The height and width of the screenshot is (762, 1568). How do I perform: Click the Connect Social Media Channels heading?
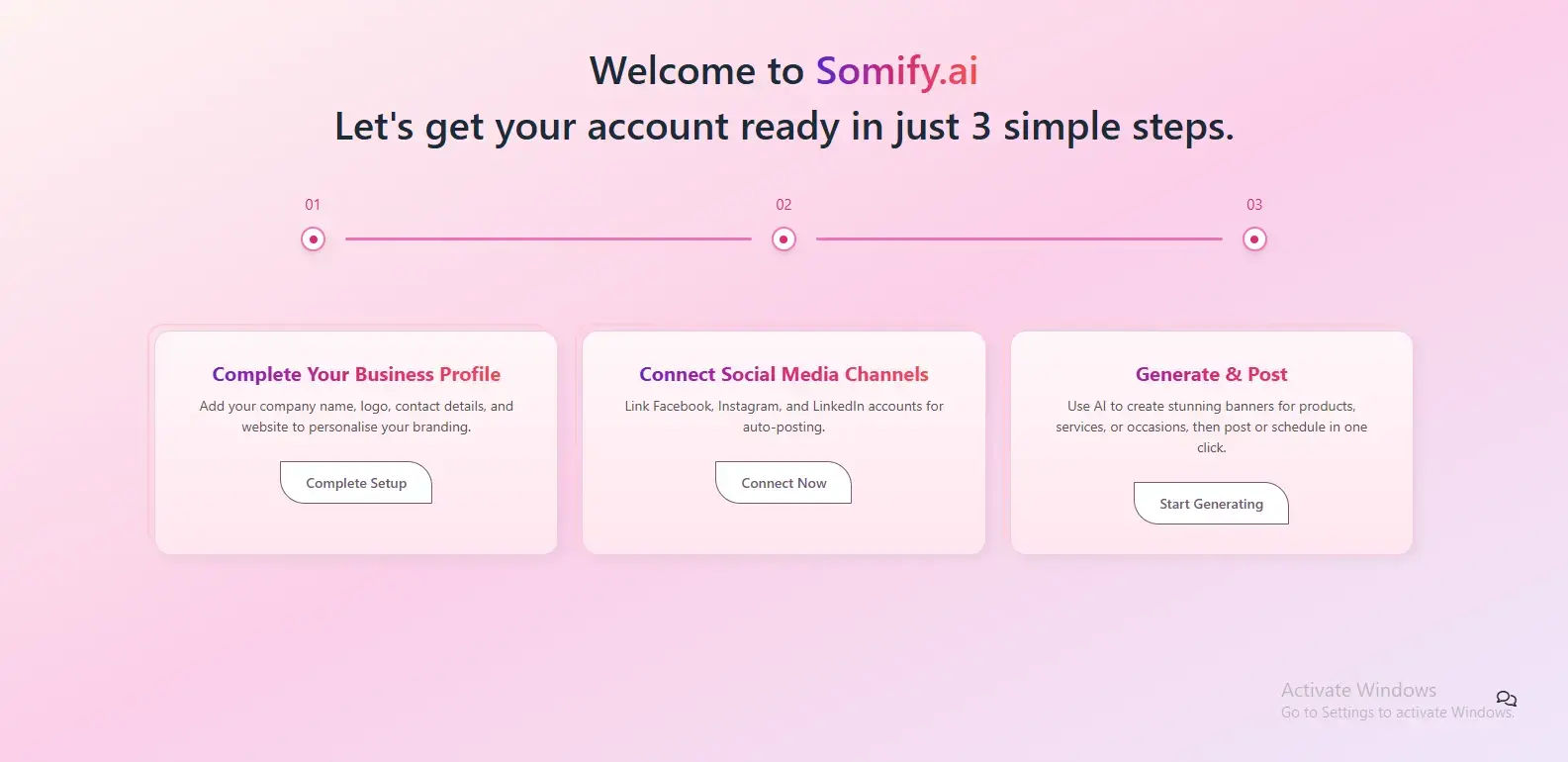784,374
